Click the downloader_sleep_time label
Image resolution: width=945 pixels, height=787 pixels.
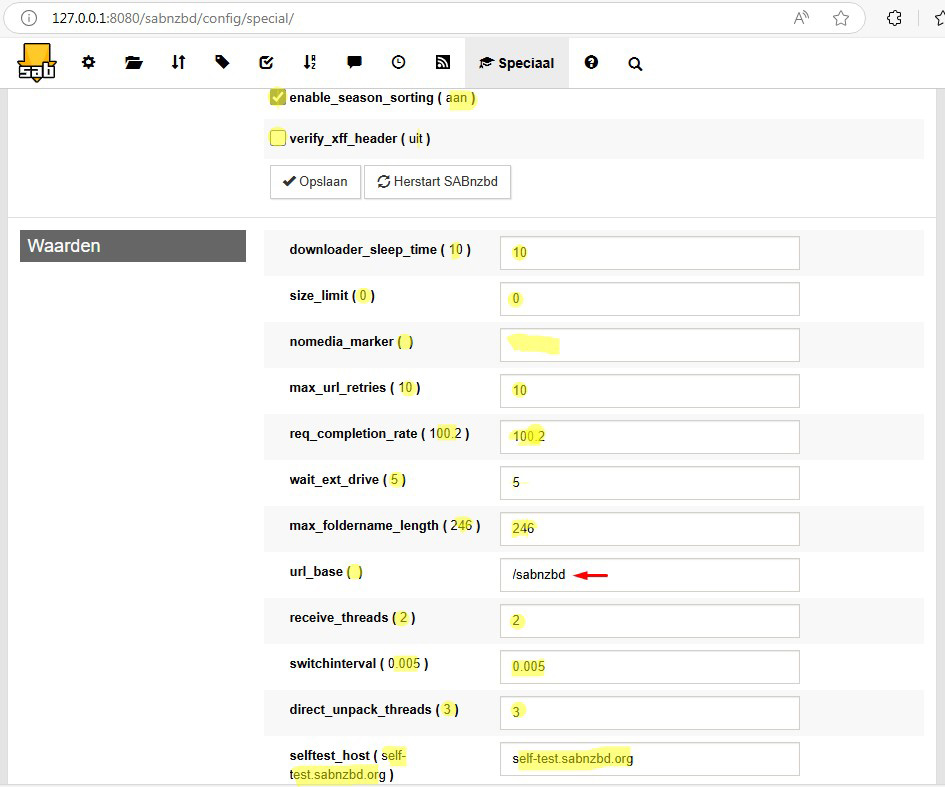(380, 249)
